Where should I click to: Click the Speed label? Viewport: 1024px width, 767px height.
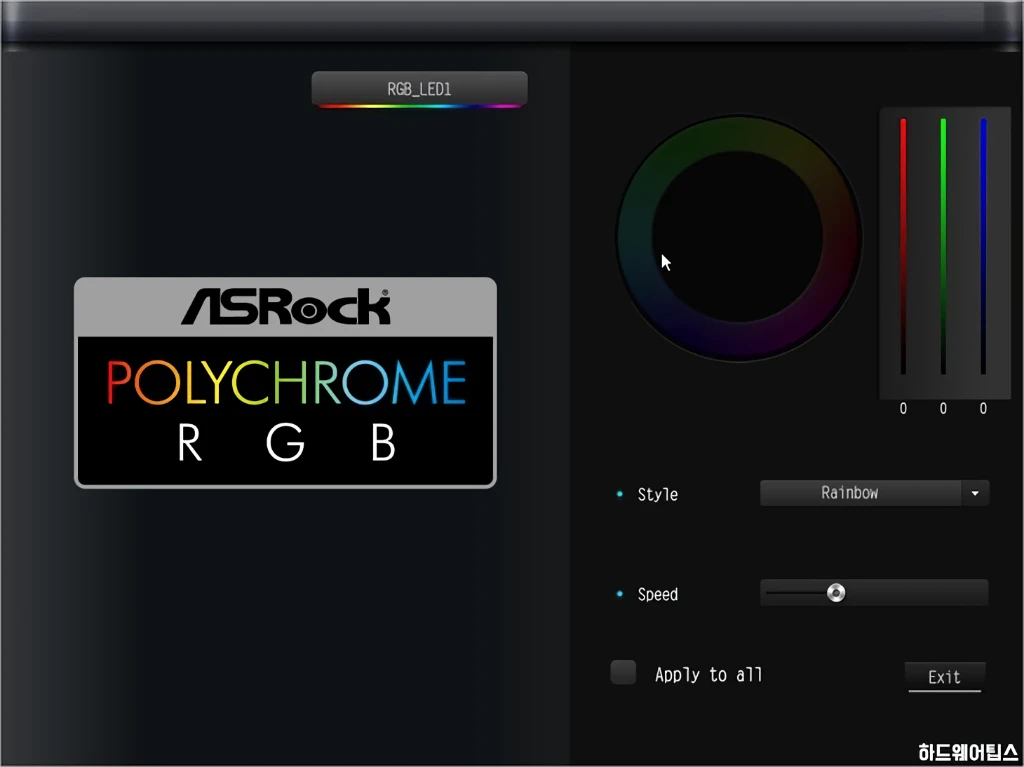click(658, 595)
